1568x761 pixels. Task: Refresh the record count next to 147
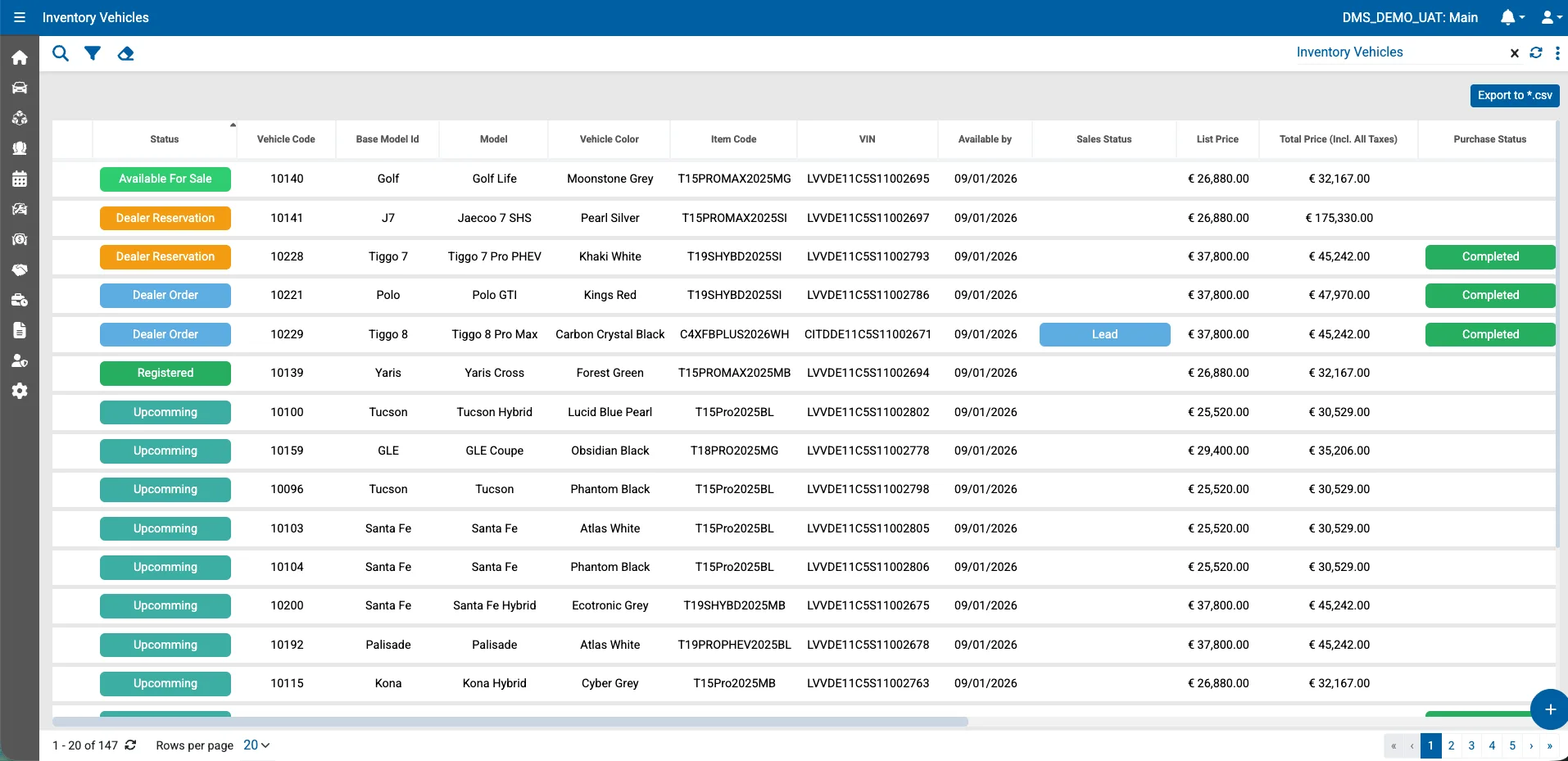point(130,745)
